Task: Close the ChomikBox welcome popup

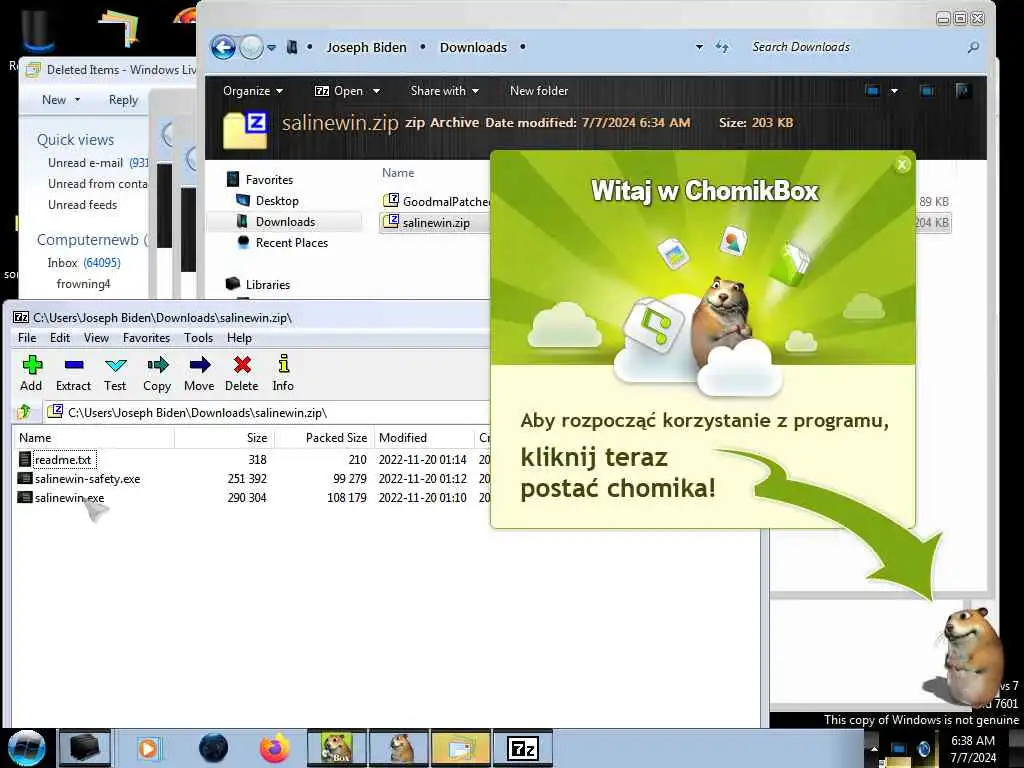Action: [x=902, y=165]
